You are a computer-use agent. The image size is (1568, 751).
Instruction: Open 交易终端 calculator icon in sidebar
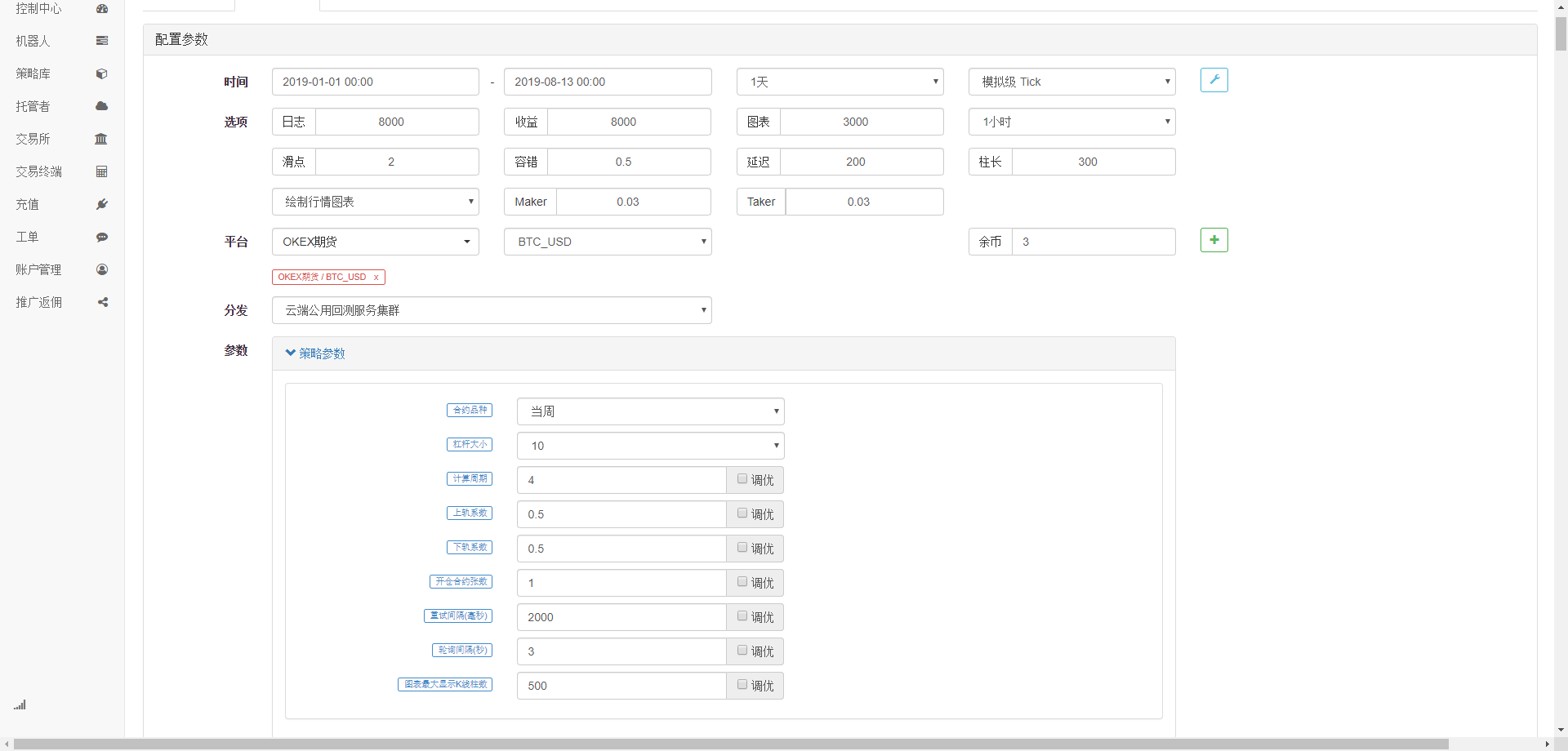pos(102,171)
